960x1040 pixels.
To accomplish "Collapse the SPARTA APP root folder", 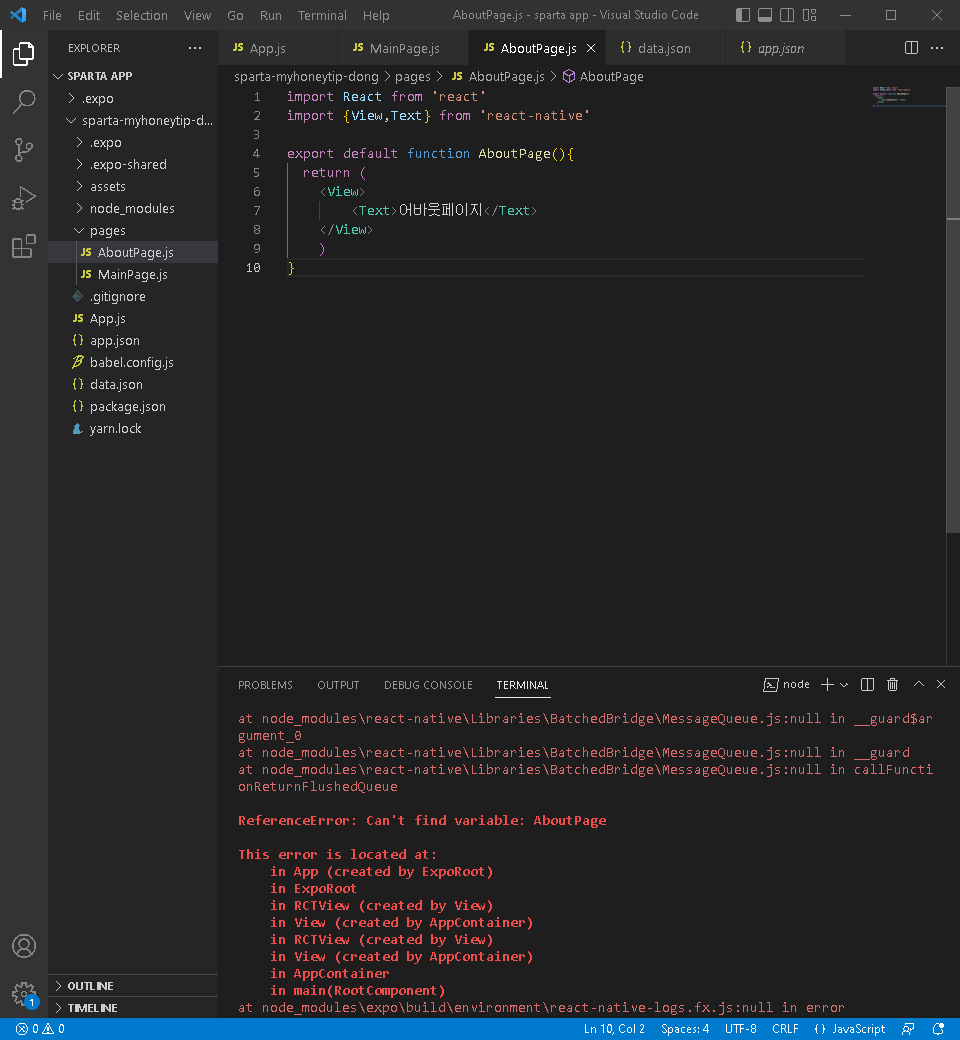I will (x=133, y=76).
